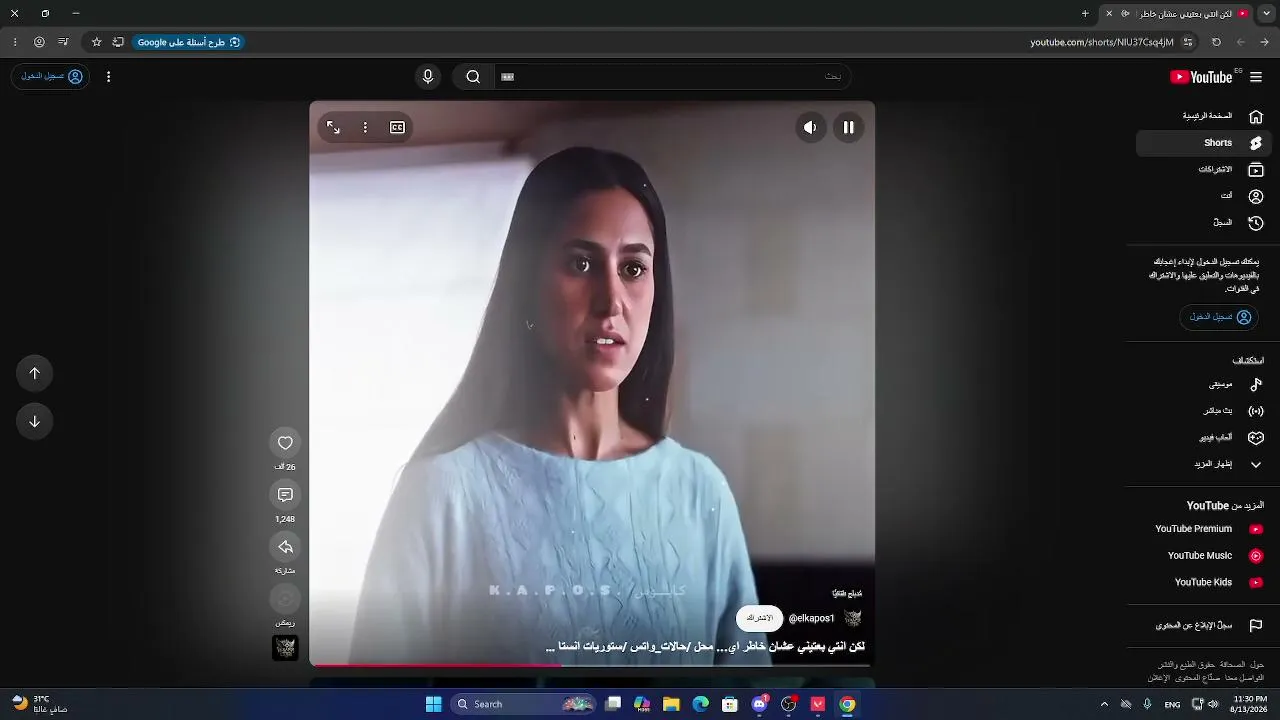Open the taskbar clock showing 11:30 PM
Screen dimensions: 1280x720
[x=1250, y=704]
